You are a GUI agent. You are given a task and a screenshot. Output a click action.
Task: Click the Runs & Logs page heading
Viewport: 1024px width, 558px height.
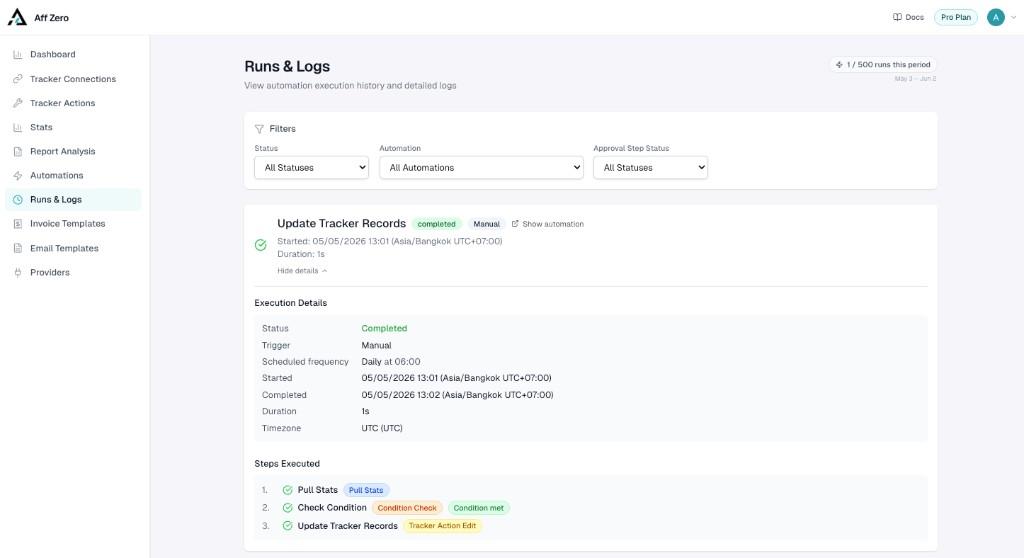287,66
